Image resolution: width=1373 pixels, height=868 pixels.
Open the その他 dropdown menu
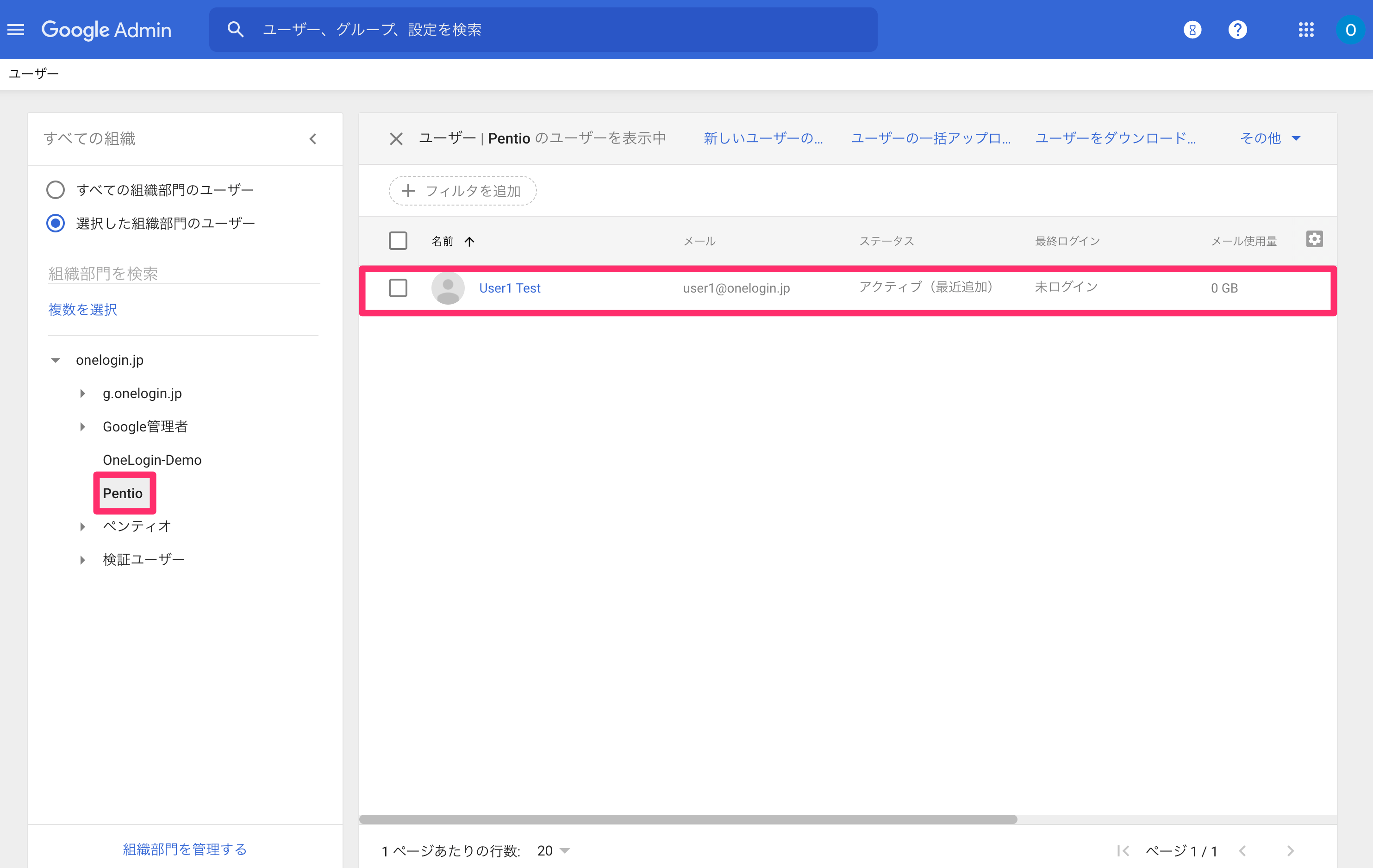1270,138
